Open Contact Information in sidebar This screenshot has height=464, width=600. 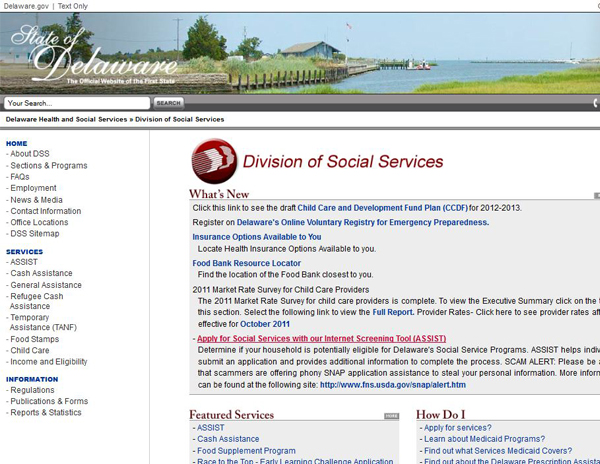click(46, 211)
